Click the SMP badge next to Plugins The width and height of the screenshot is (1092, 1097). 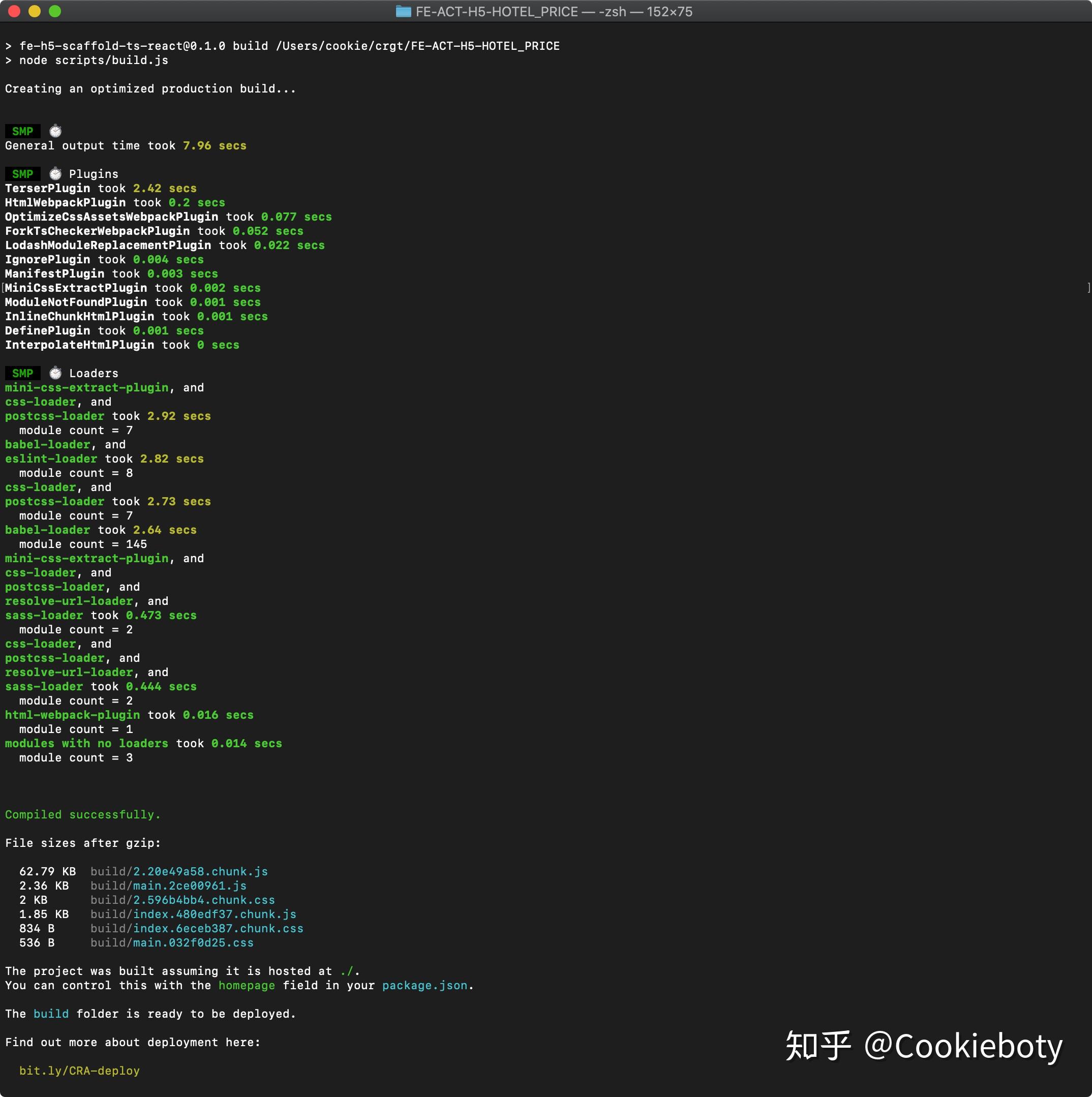[23, 174]
